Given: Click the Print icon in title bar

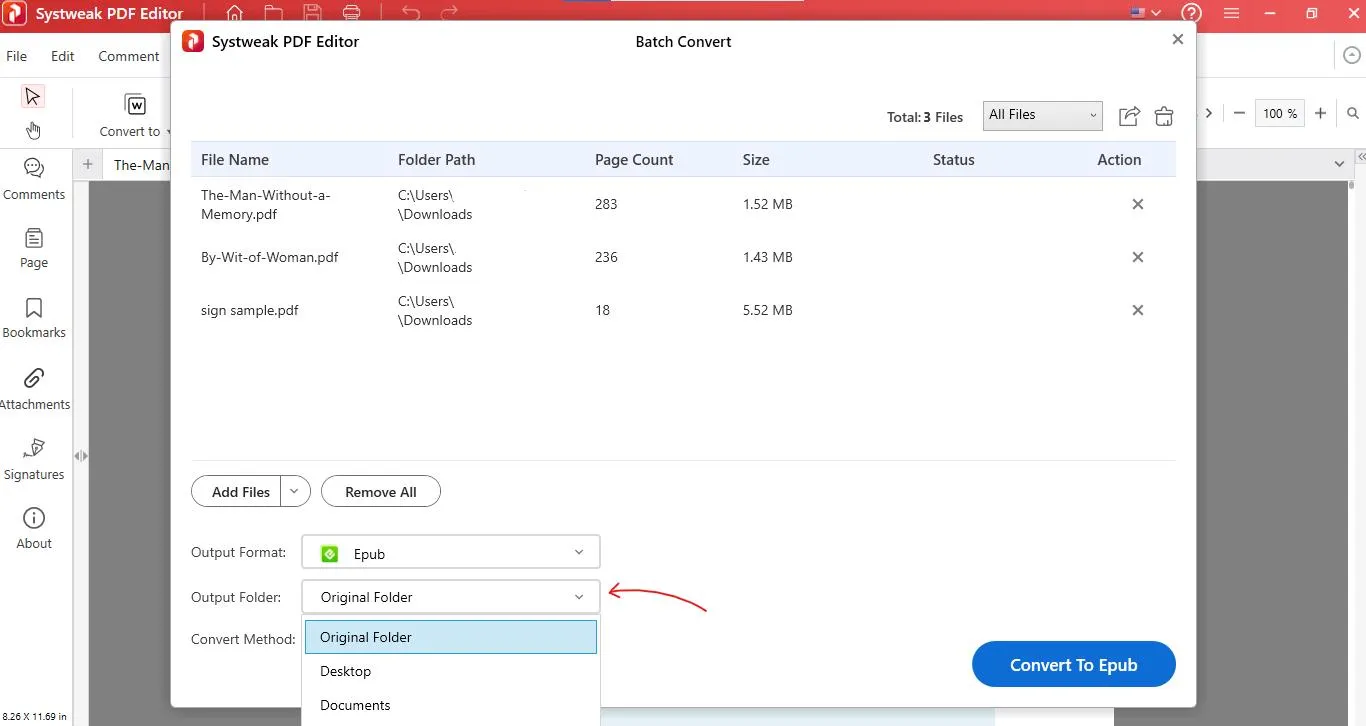Looking at the screenshot, I should [x=351, y=14].
